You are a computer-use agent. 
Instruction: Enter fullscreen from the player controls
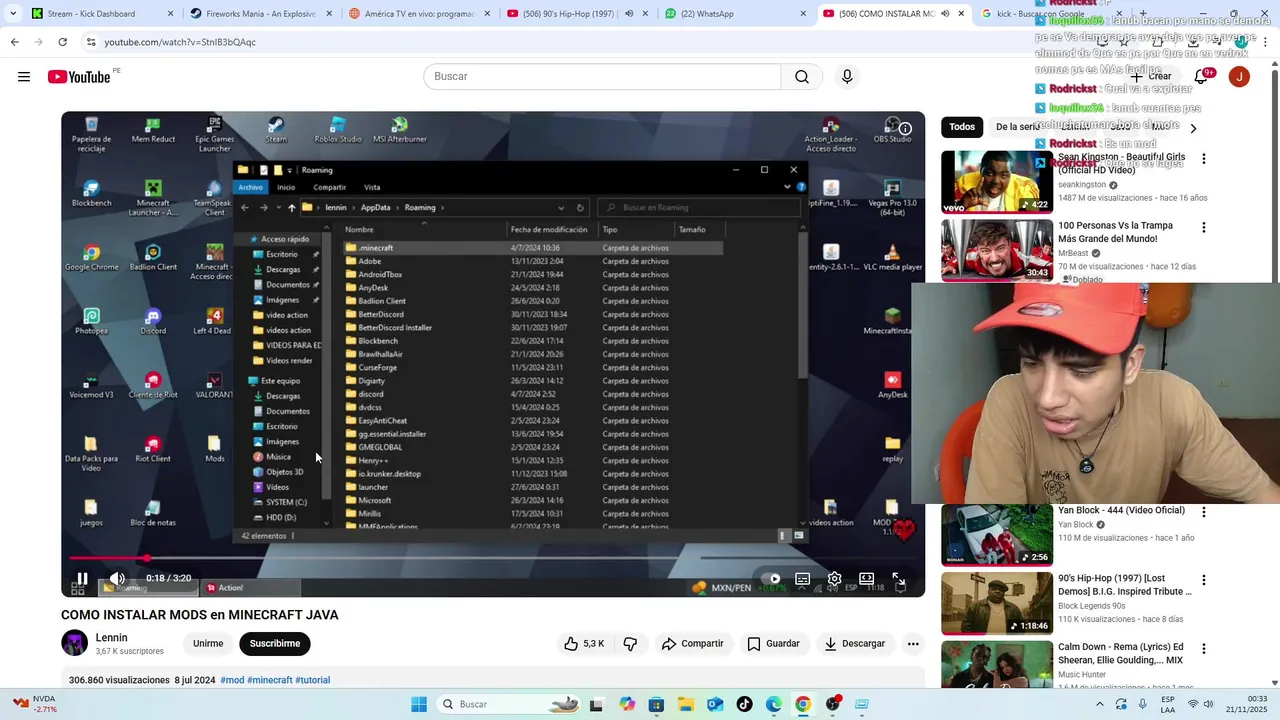[898, 578]
